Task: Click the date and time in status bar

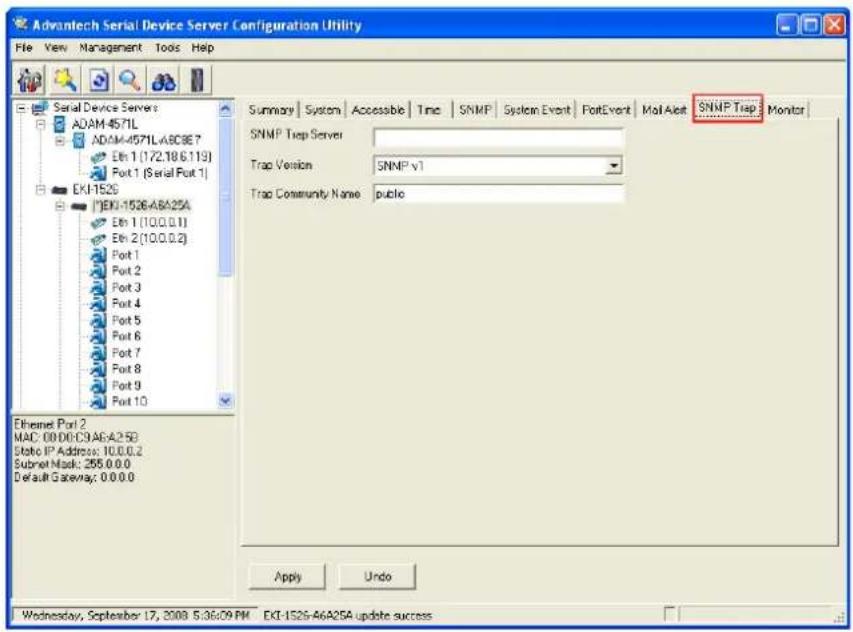Action: click(135, 615)
